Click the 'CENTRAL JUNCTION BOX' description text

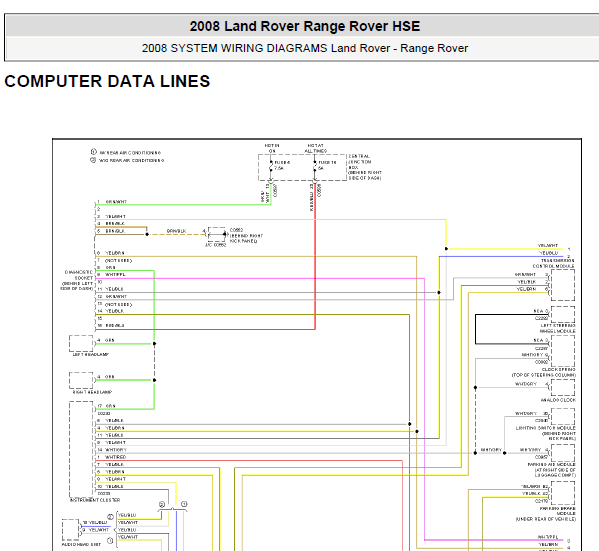(x=365, y=167)
